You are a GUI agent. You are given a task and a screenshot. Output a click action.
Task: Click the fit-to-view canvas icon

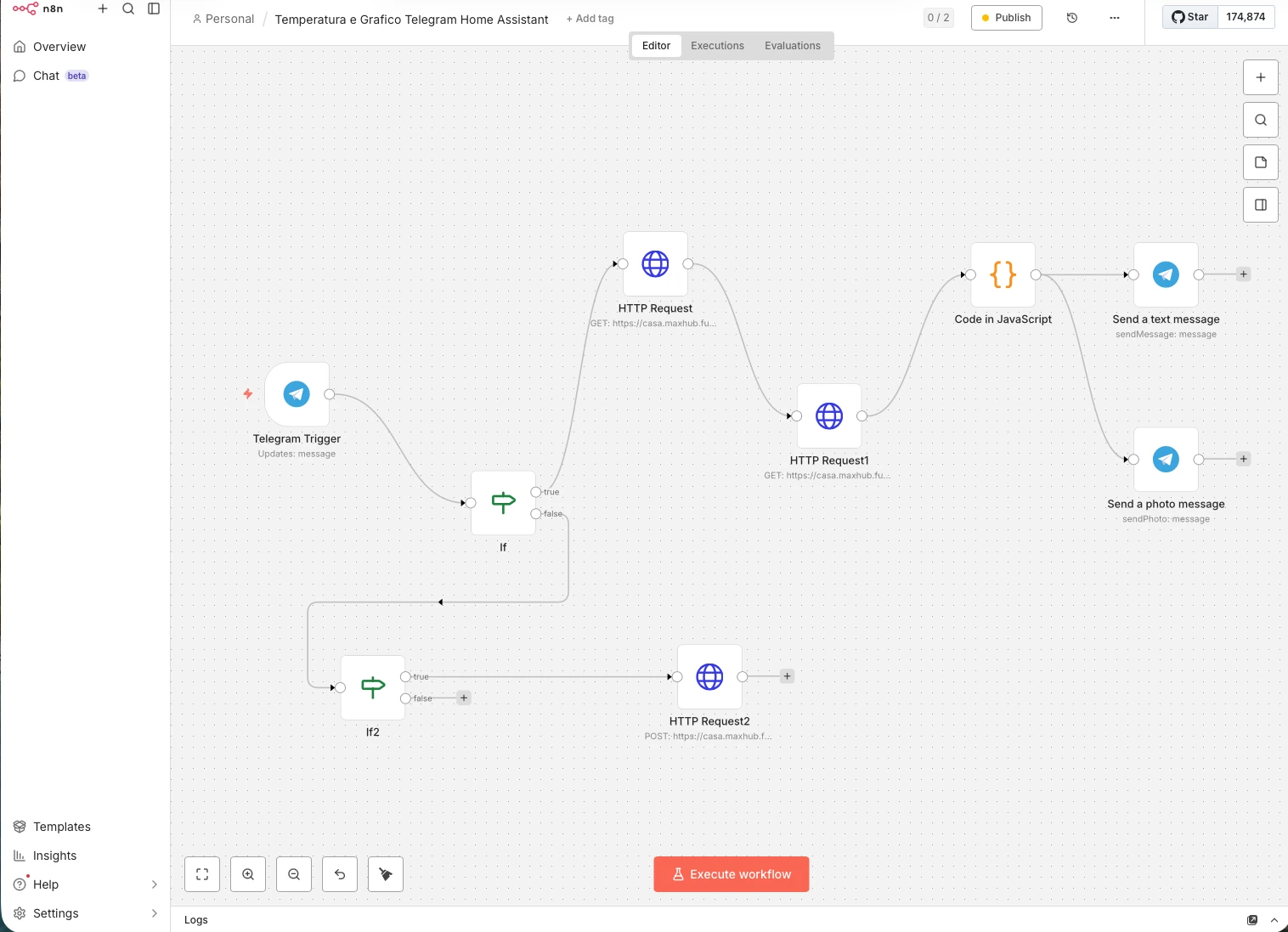[201, 873]
